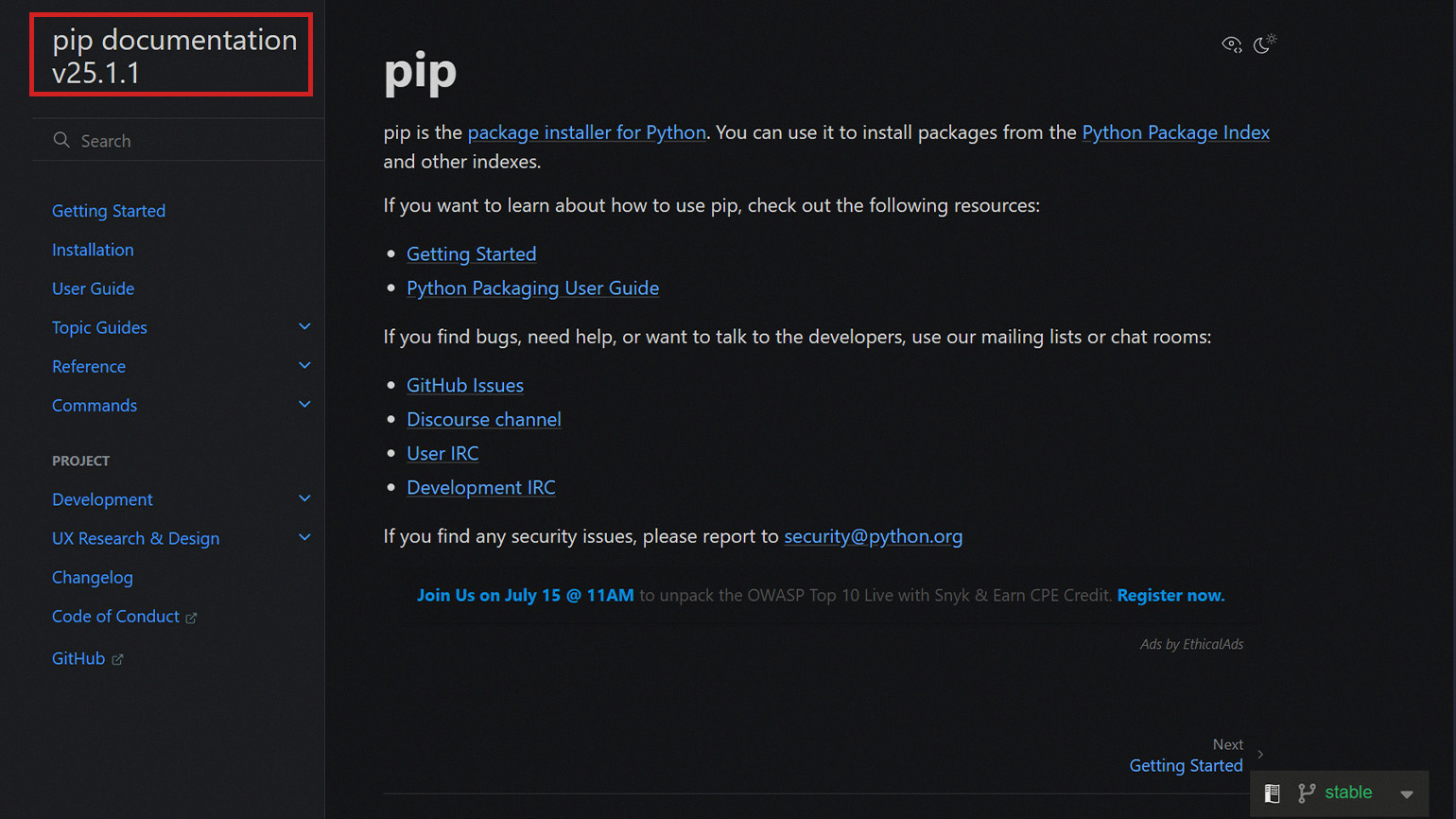Click the search magnifier icon
This screenshot has width=1456, height=819.
[x=61, y=140]
